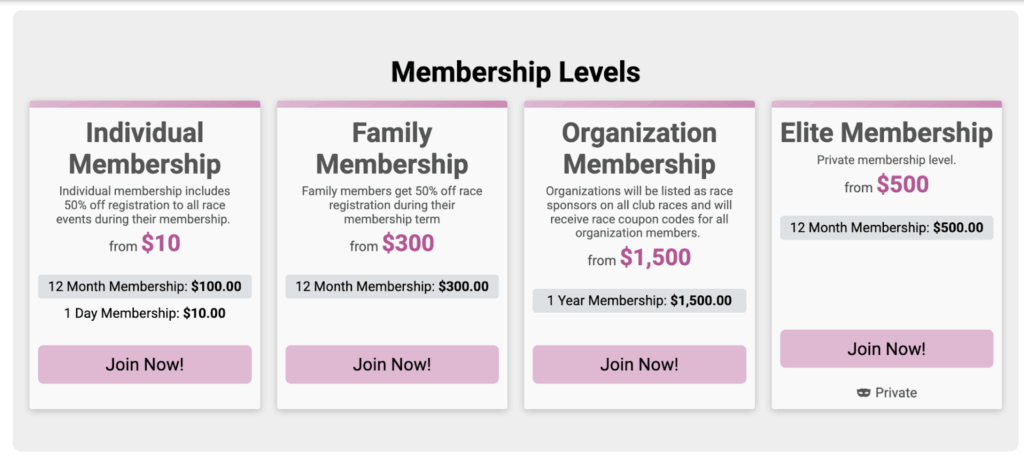Click the Organization Membership title
Screen dimensions: 1024x456
[x=639, y=148]
